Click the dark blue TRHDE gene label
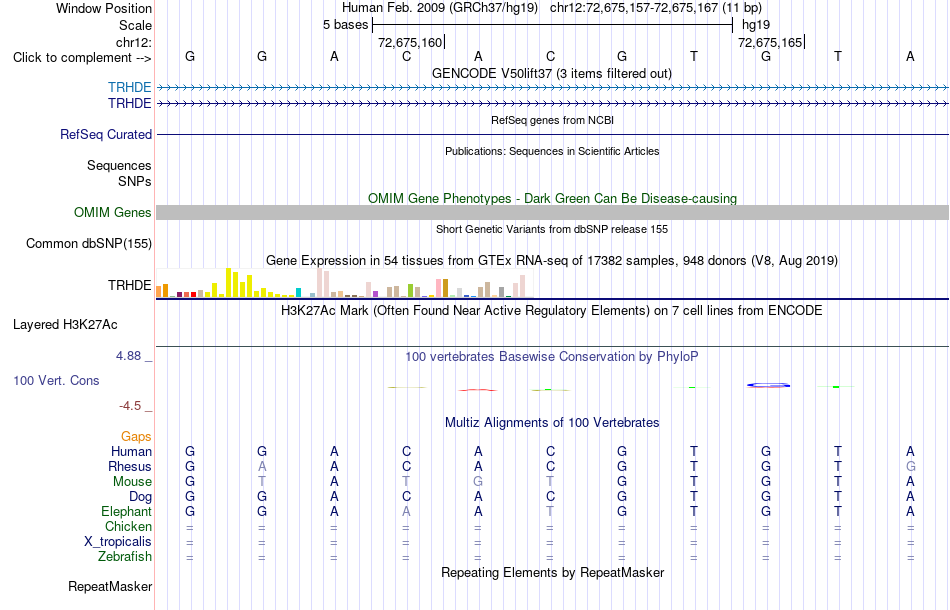950x610 pixels. (130, 104)
